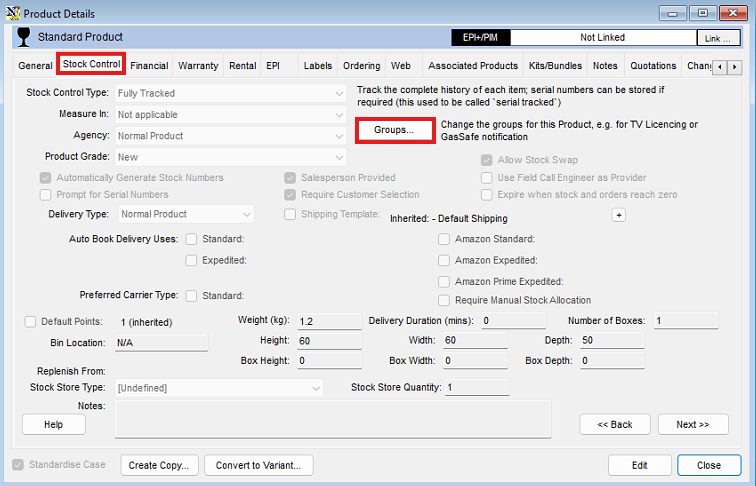Click the tab scroll left arrow
This screenshot has width=756, height=486.
[x=720, y=66]
